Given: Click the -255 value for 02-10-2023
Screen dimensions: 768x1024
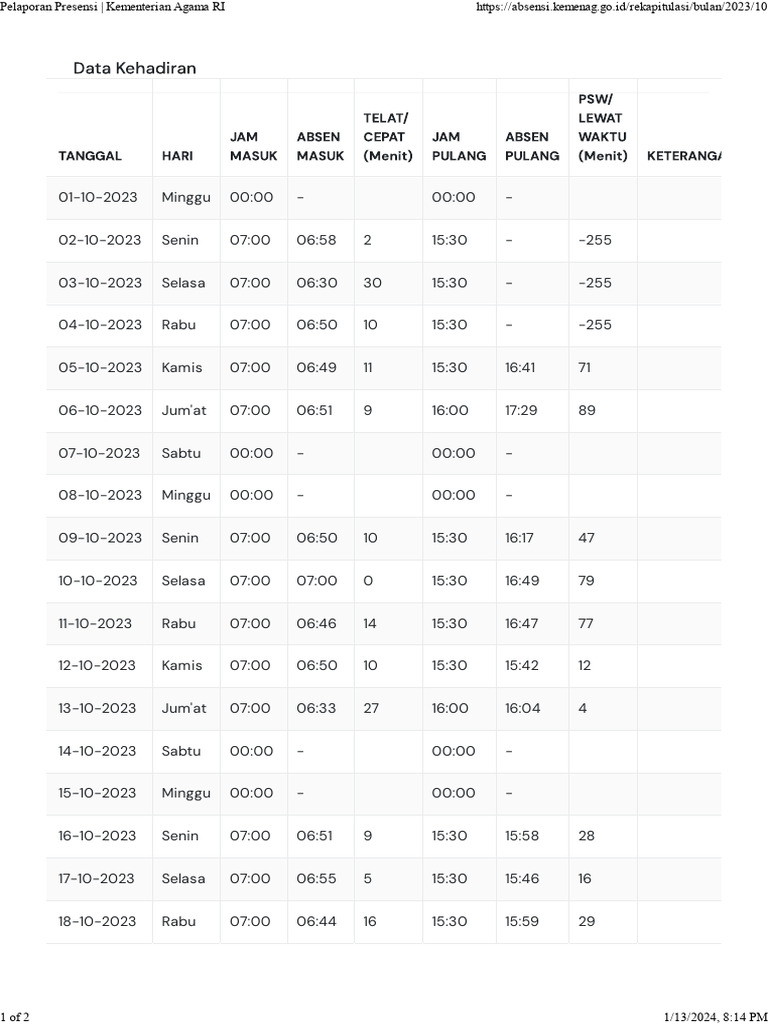Looking at the screenshot, I should [595, 240].
